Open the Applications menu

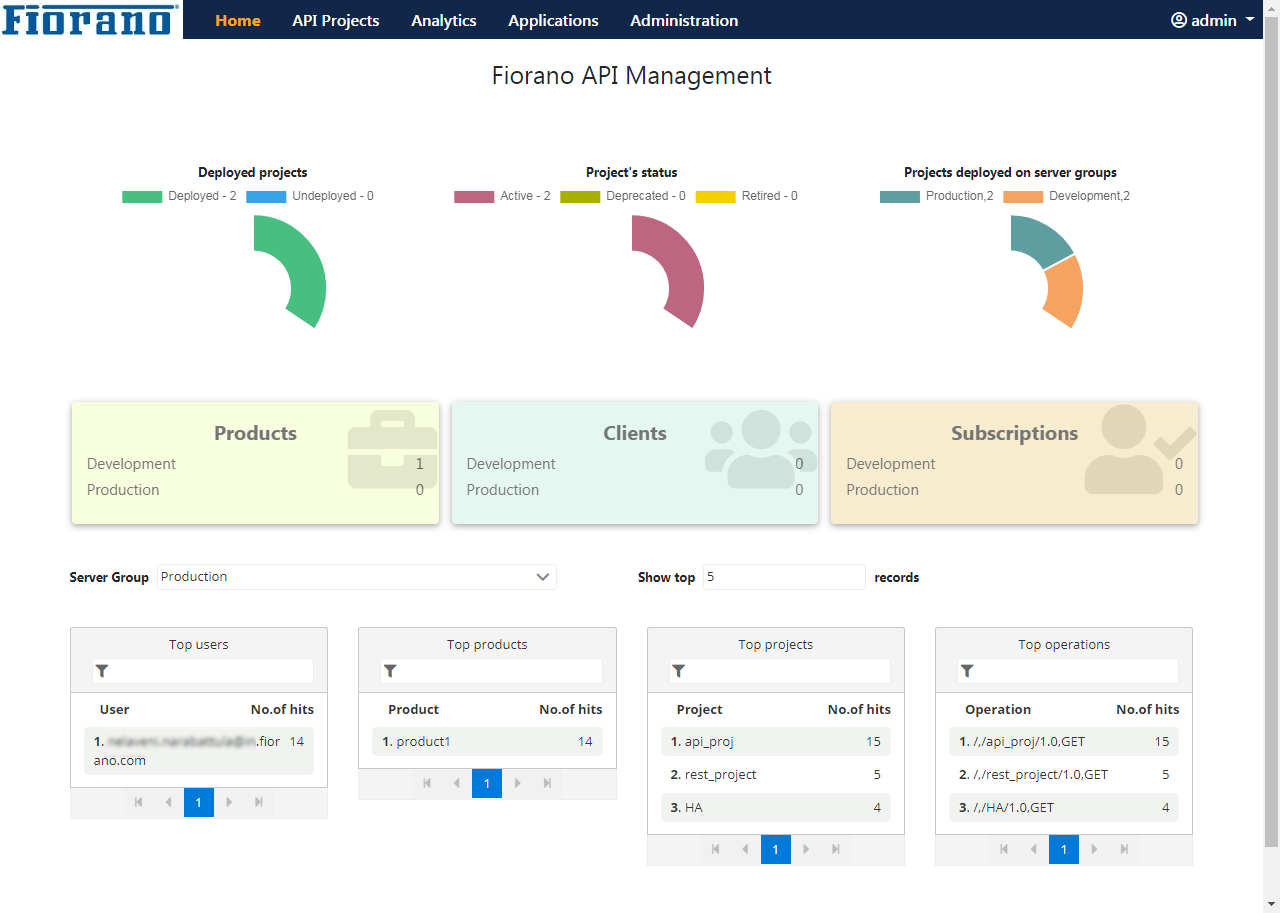(553, 20)
